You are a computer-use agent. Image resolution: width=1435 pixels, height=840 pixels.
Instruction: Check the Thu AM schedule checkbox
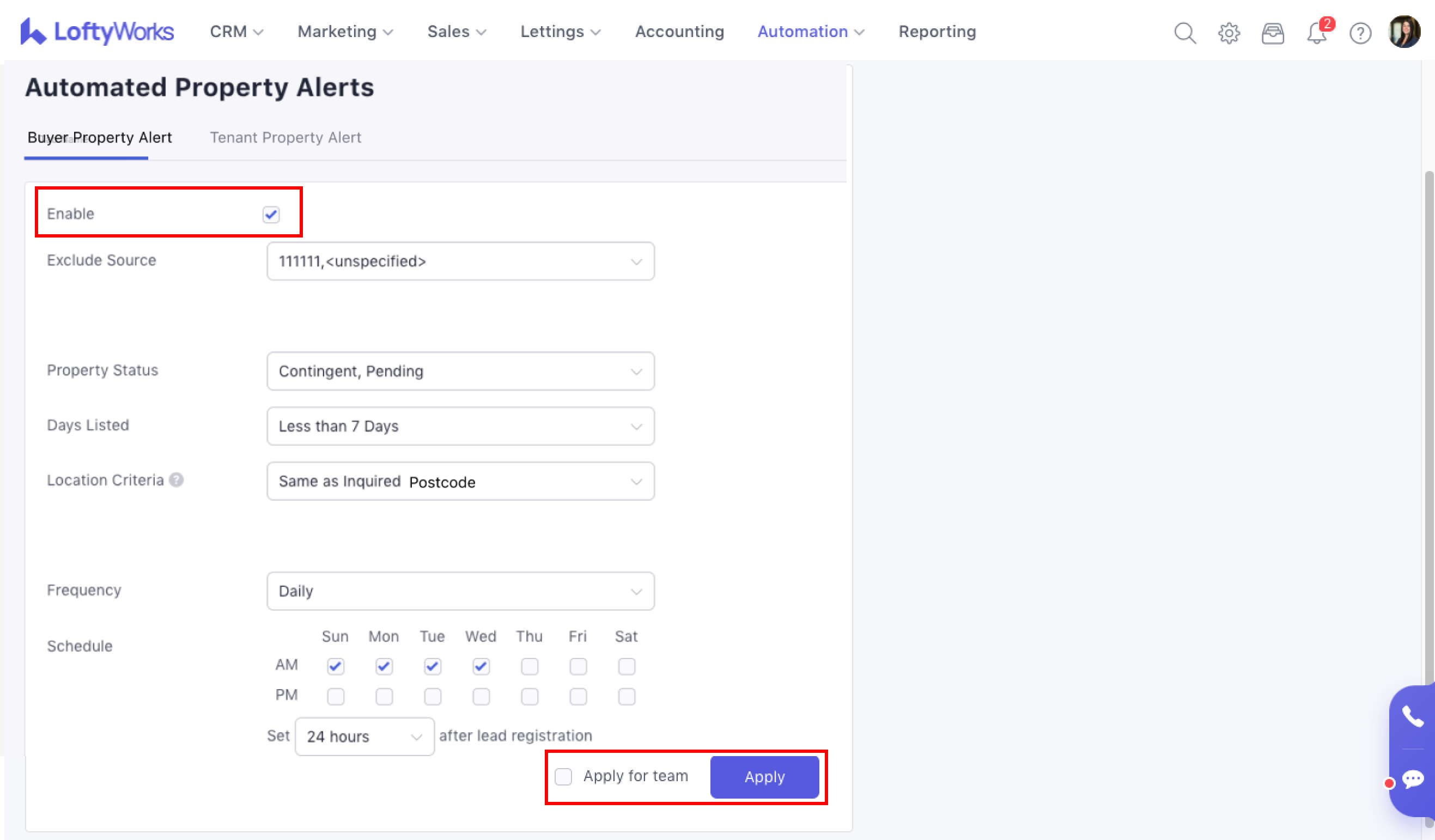point(530,666)
